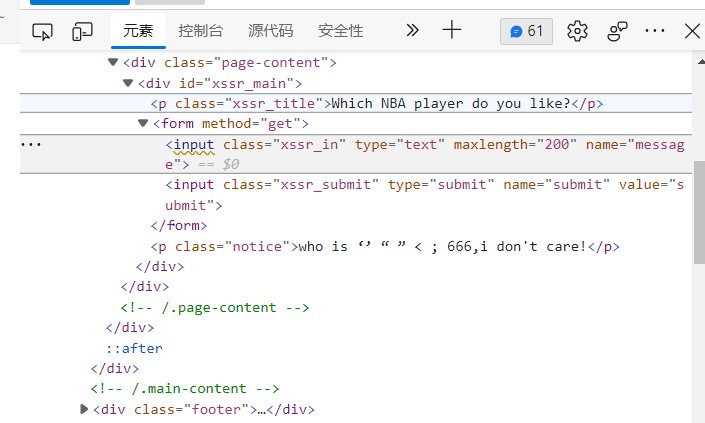Open the 控制台 tab
This screenshot has height=423, width=705.
click(x=201, y=31)
